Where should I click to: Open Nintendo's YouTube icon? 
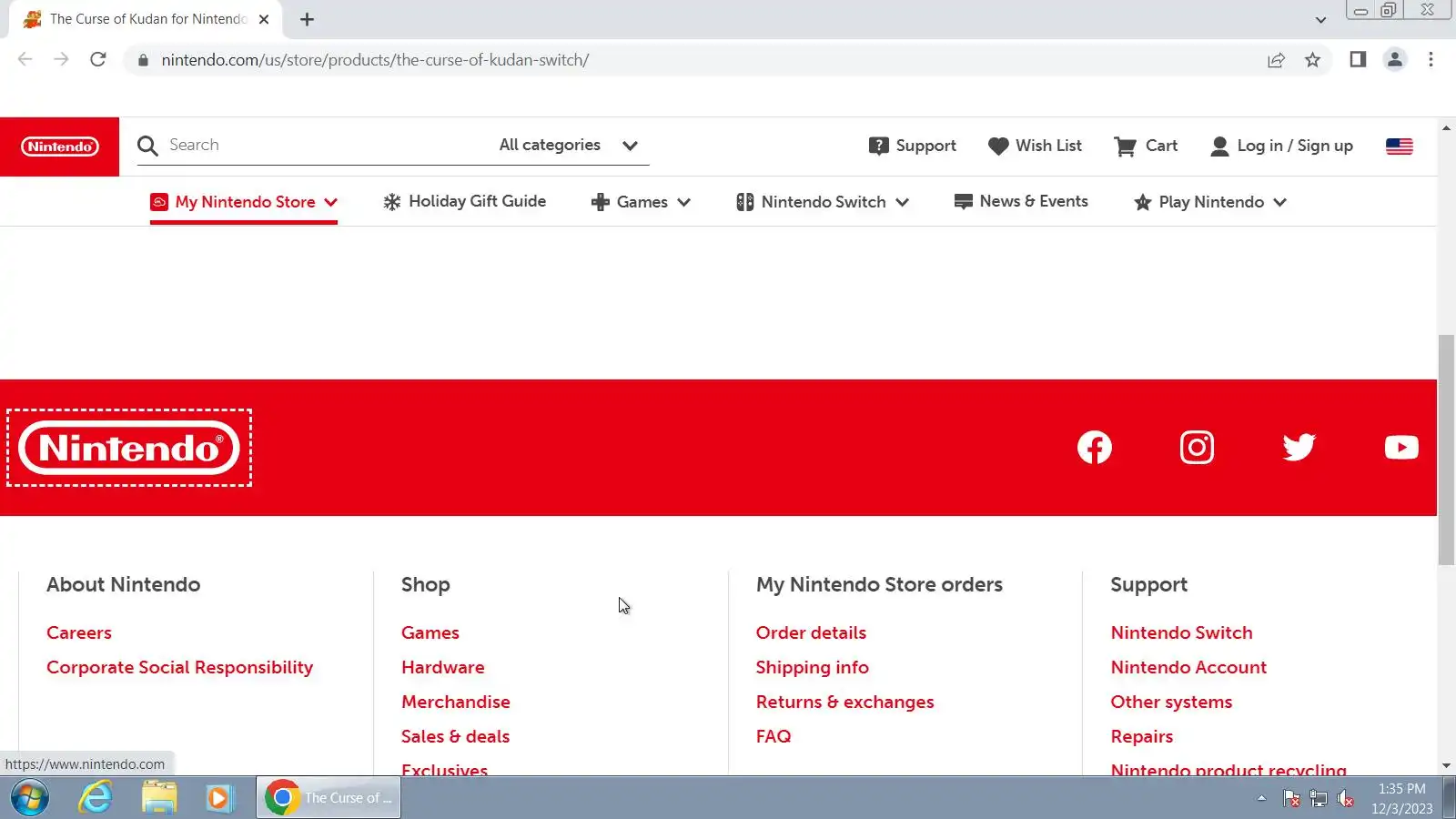click(1401, 447)
